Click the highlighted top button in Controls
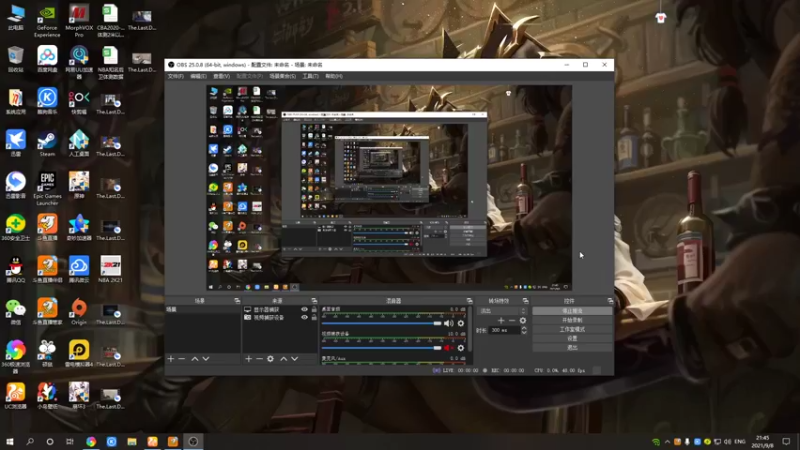The height and width of the screenshot is (450, 800). tap(572, 311)
